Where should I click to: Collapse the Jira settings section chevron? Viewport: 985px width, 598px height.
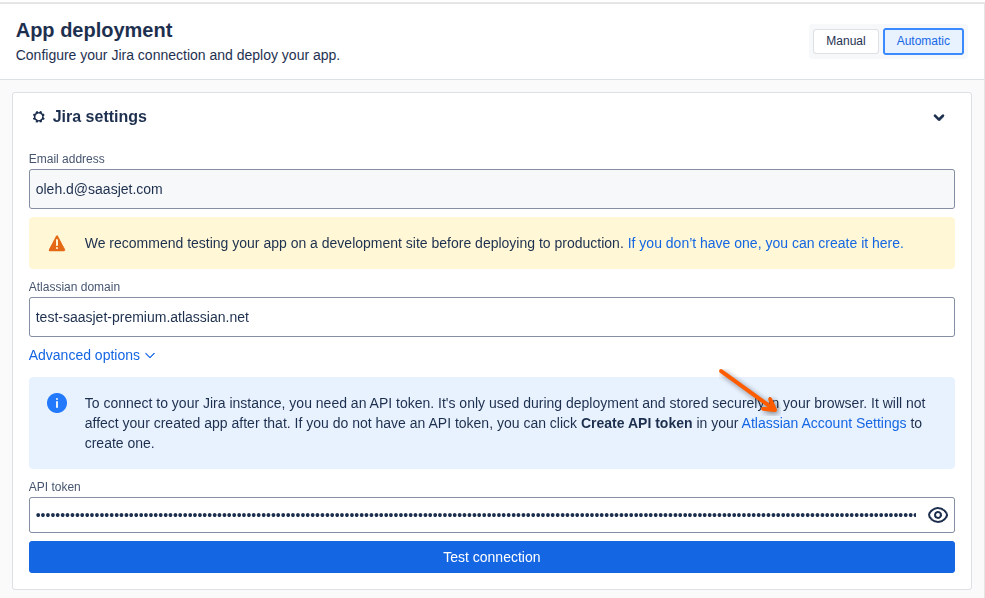[x=939, y=117]
